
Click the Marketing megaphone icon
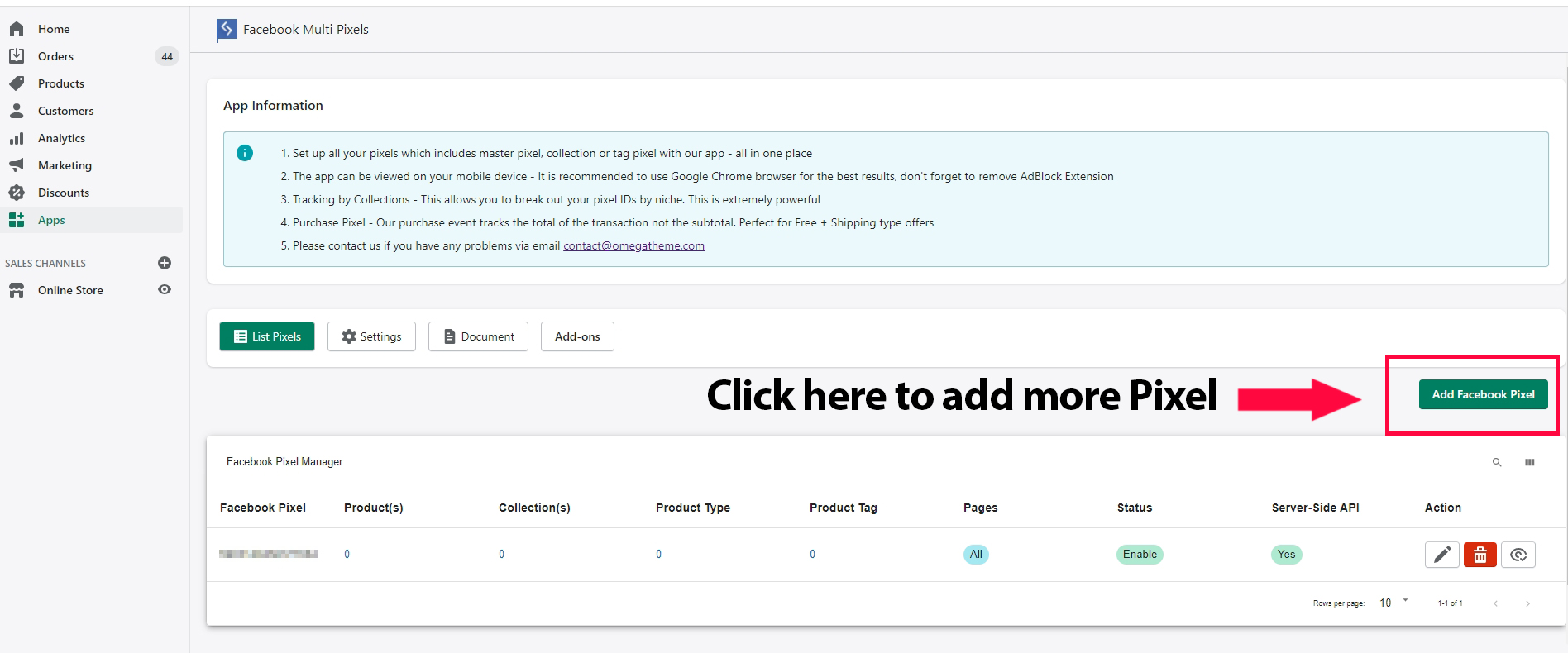point(17,165)
